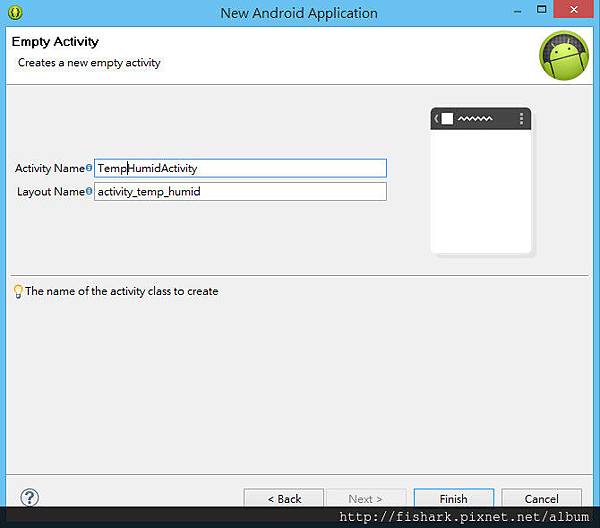This screenshot has width=600, height=528.
Task: Click the Android robot wizard logo
Action: [564, 55]
